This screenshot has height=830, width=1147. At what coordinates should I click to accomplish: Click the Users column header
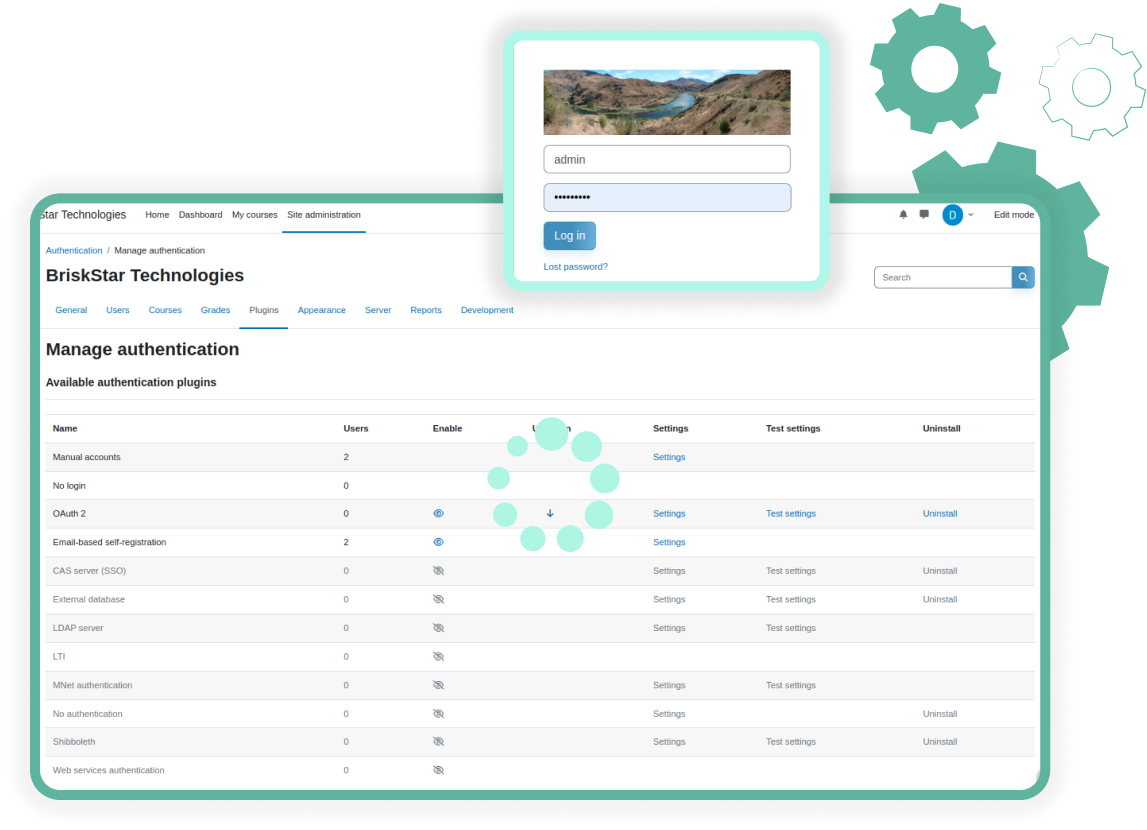[356, 429]
